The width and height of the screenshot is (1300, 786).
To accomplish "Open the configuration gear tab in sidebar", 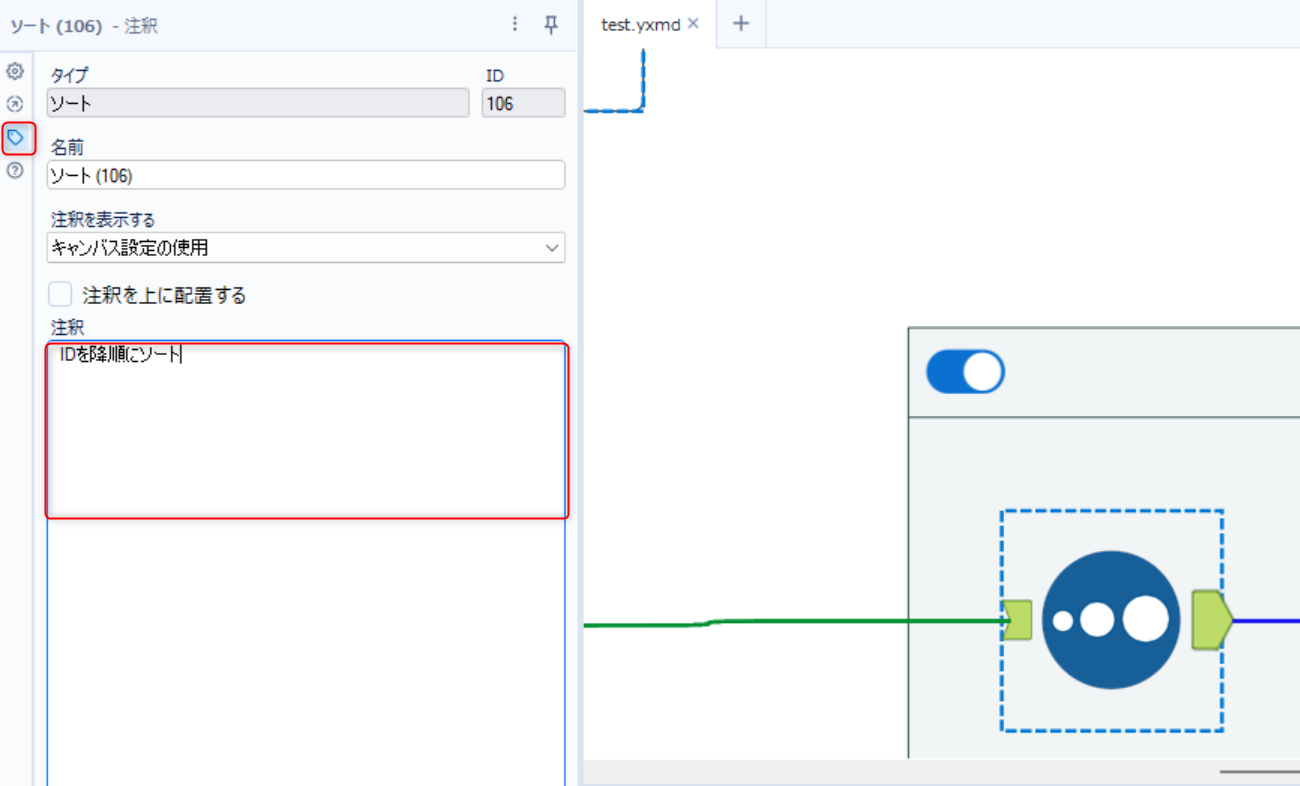I will (x=15, y=72).
